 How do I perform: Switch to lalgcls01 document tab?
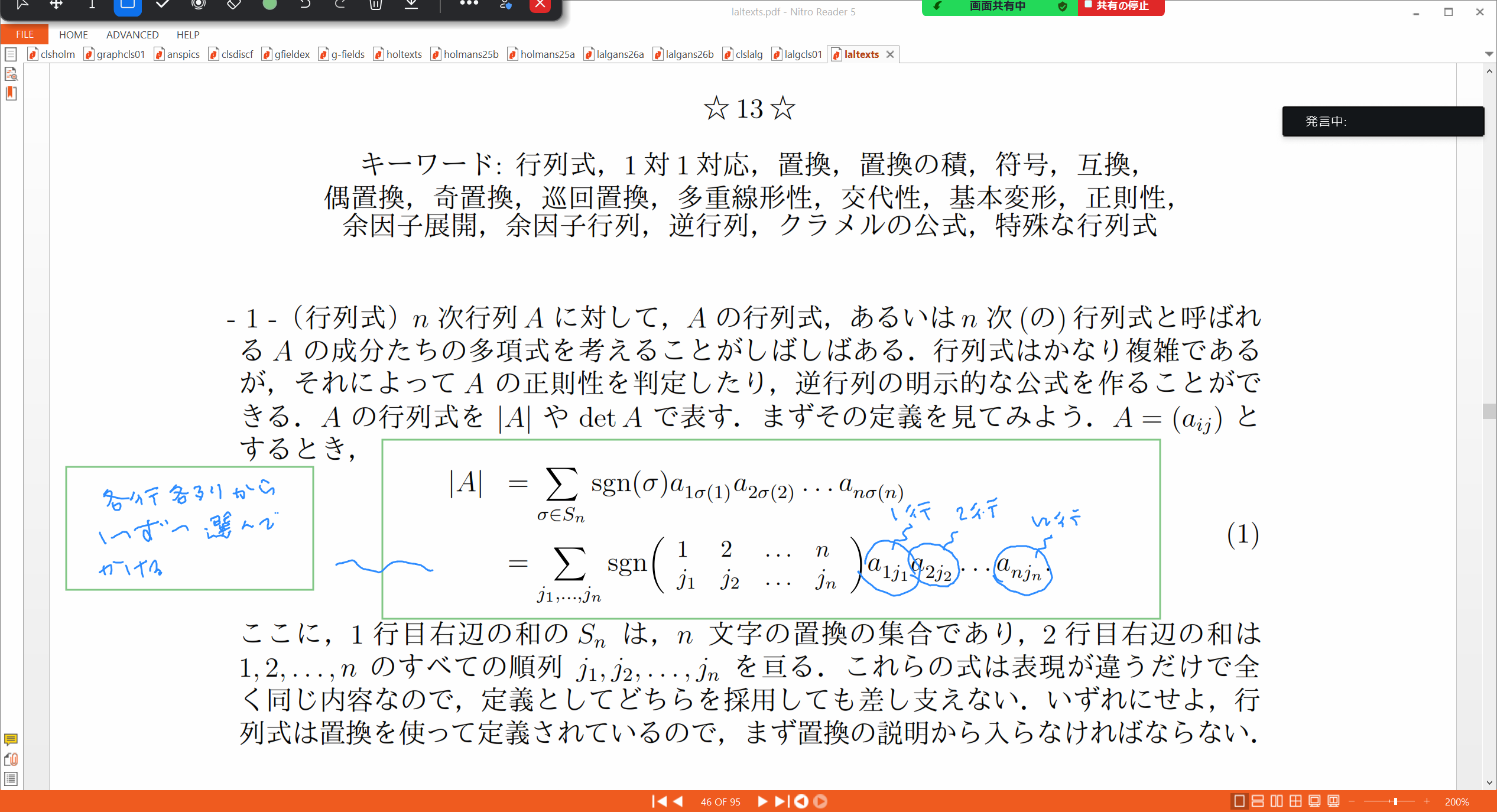click(x=797, y=54)
